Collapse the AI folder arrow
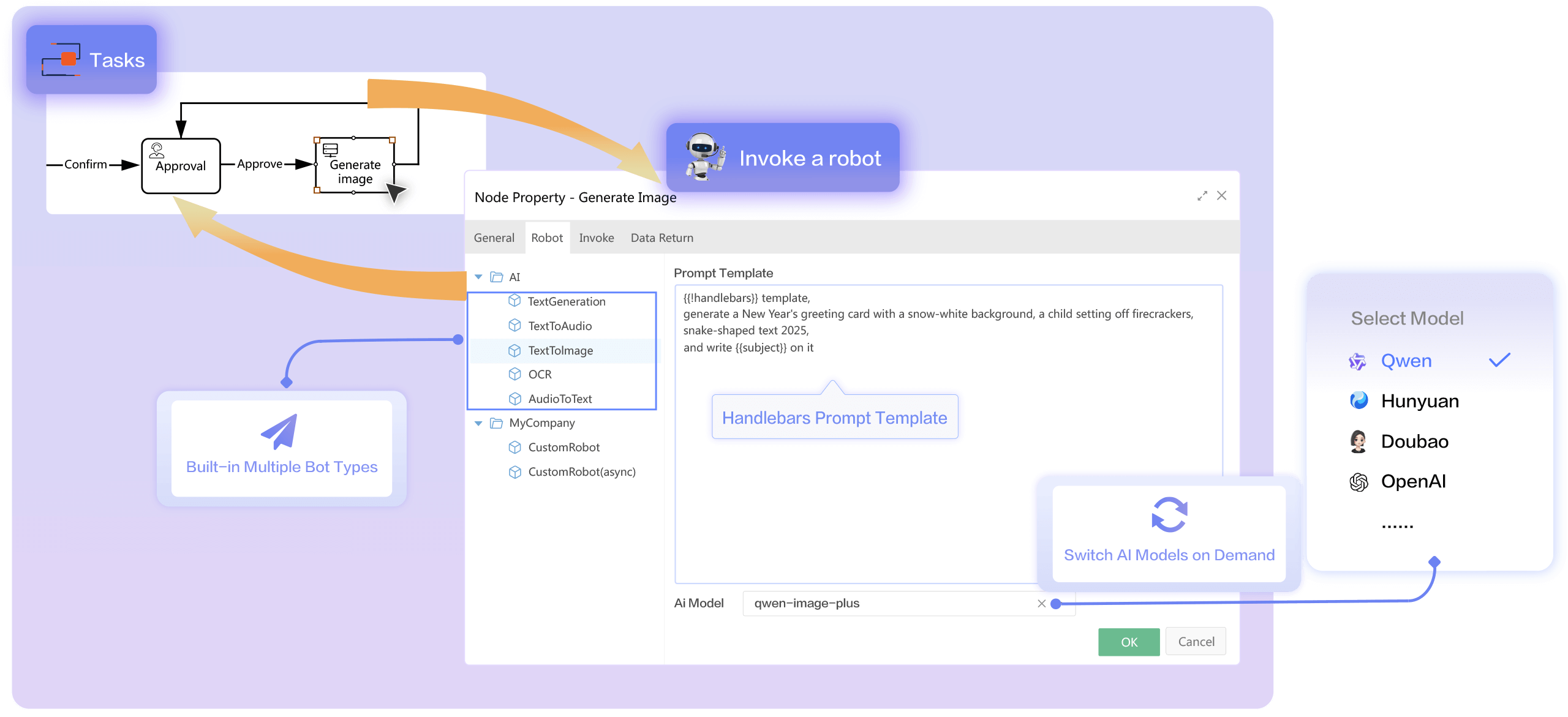This screenshot has width=1568, height=717. click(x=478, y=277)
